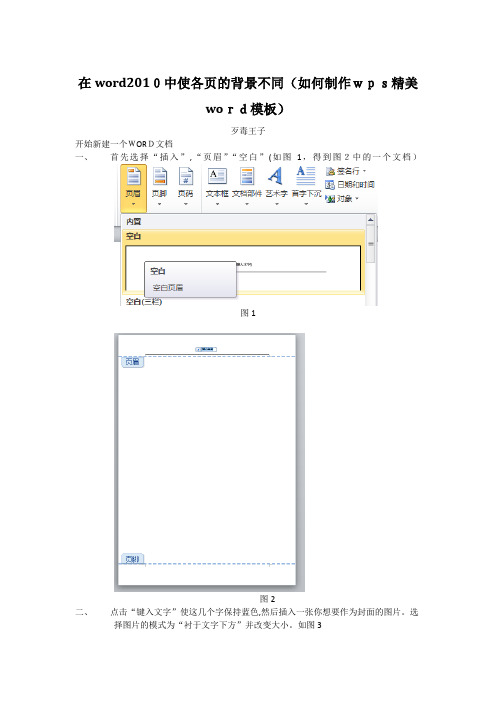The height and width of the screenshot is (702, 496).
Task: Click the 空白页眉 tooltip text
Action: [x=168, y=287]
